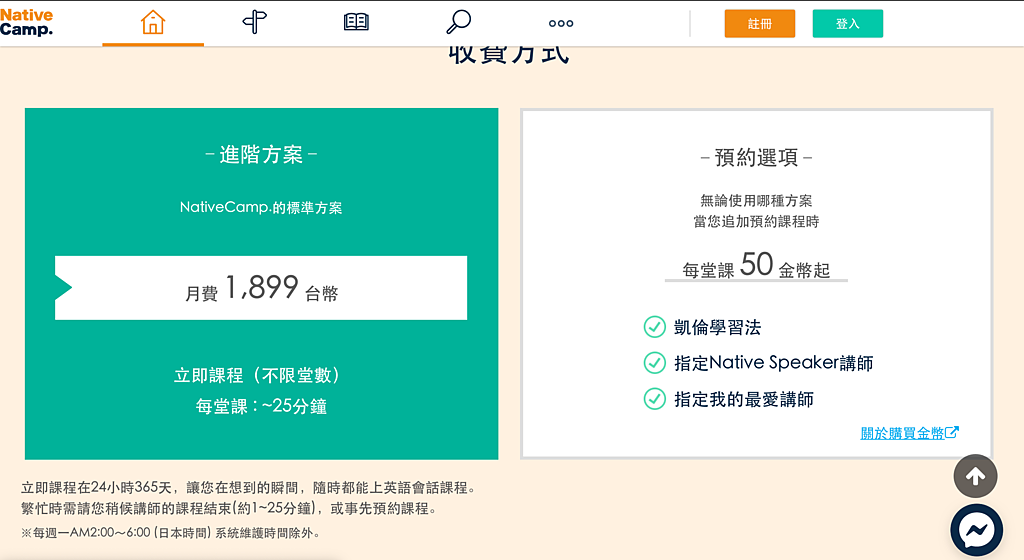Click the NativeCamp.的標準方案 subtitle
1024x560 pixels.
tap(261, 208)
